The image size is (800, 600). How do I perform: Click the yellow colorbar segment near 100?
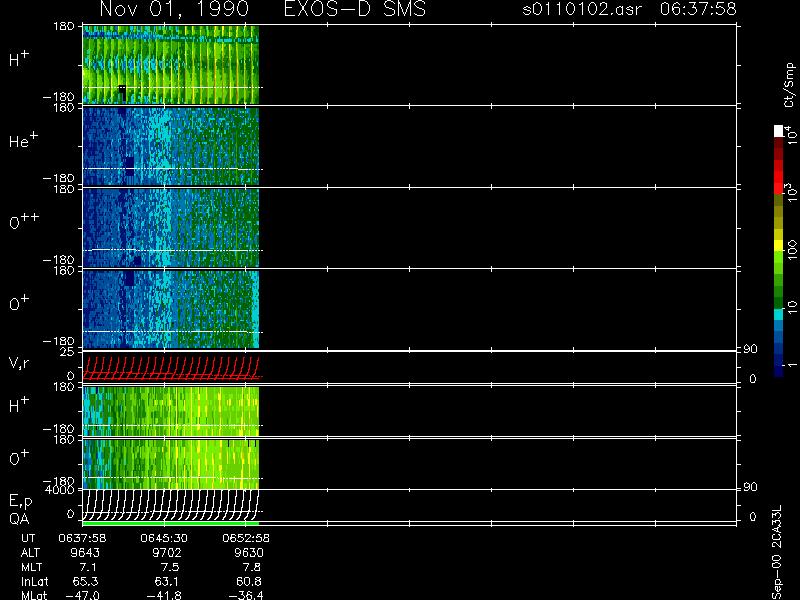(779, 245)
